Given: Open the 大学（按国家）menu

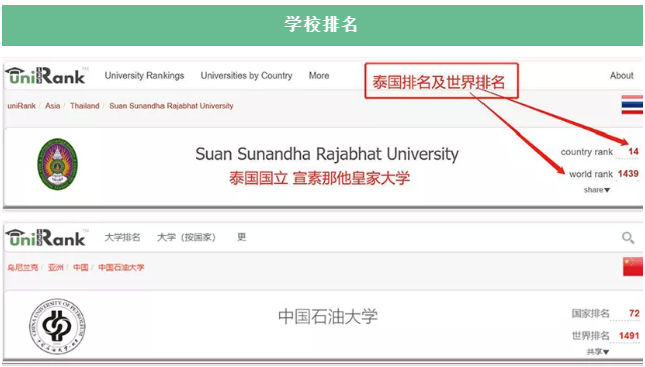Looking at the screenshot, I should (x=186, y=237).
